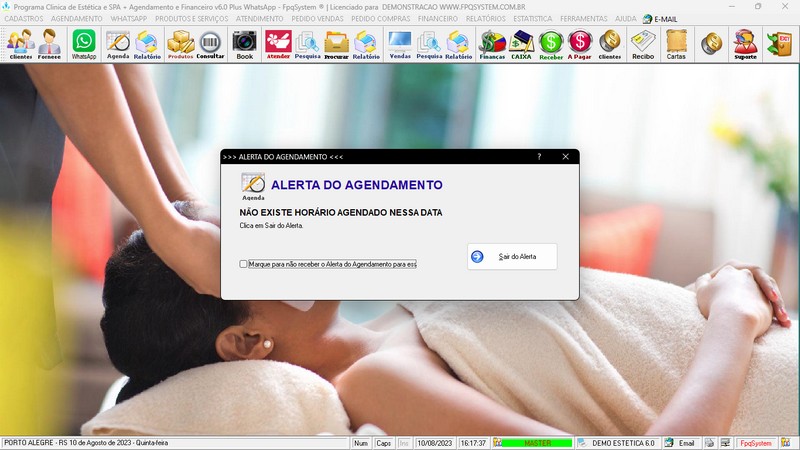The image size is (800, 450).
Task: Open the Clientes registration icon
Action: pos(21,44)
